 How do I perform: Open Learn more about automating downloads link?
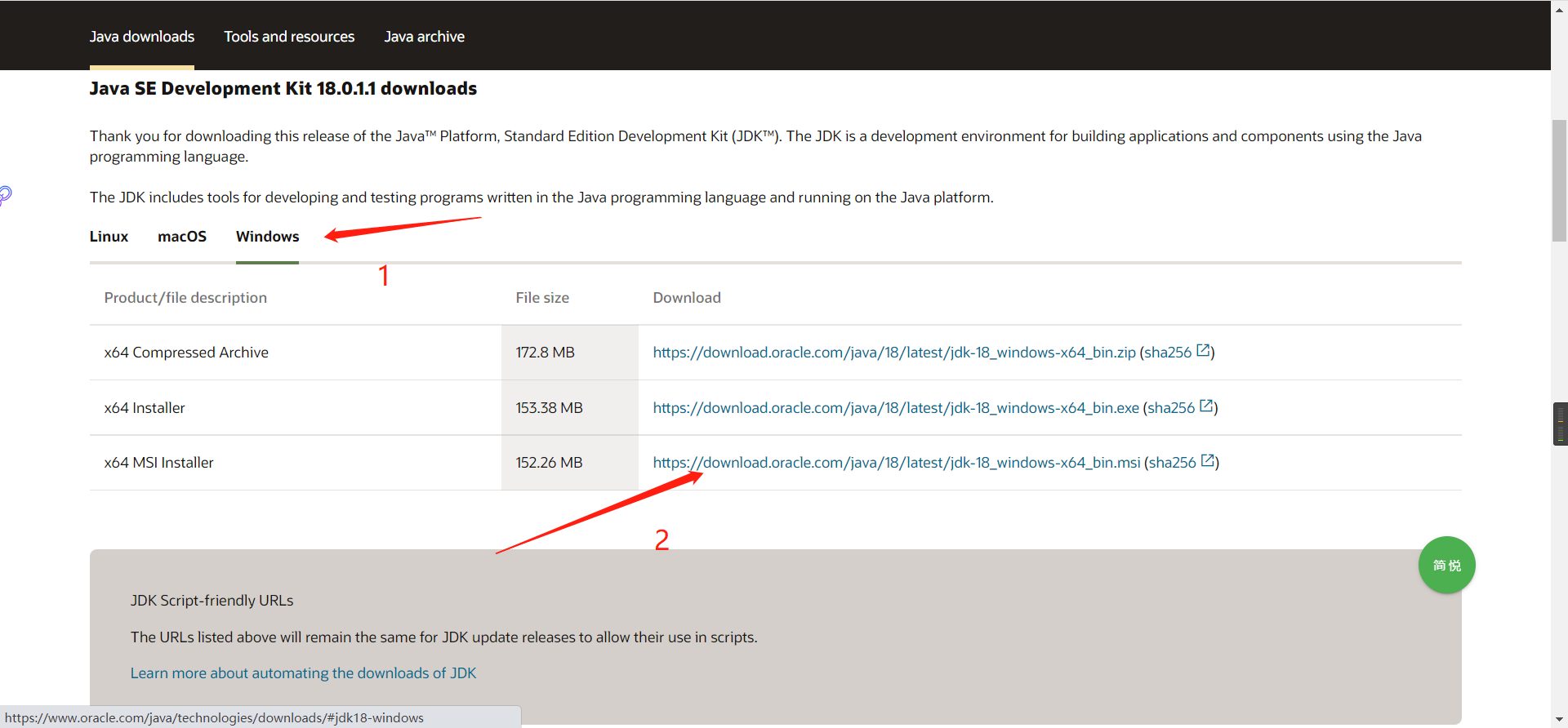click(303, 673)
